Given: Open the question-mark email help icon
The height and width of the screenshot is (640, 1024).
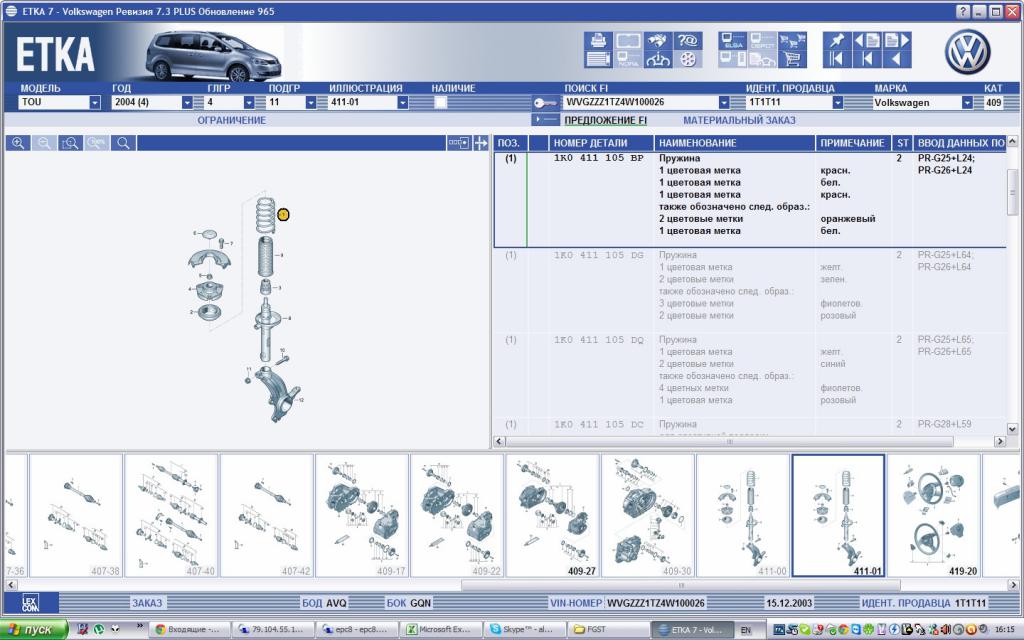Looking at the screenshot, I should 688,40.
